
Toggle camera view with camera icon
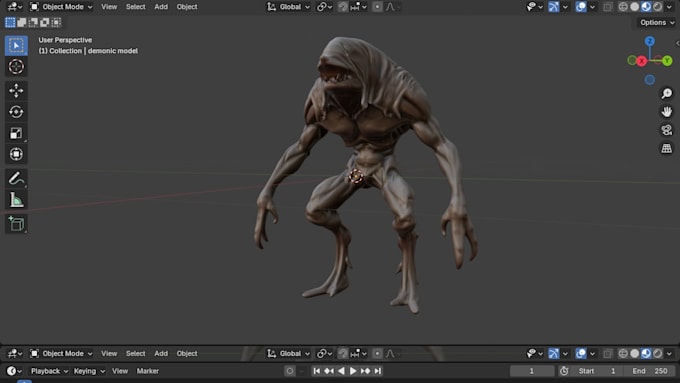click(x=667, y=130)
